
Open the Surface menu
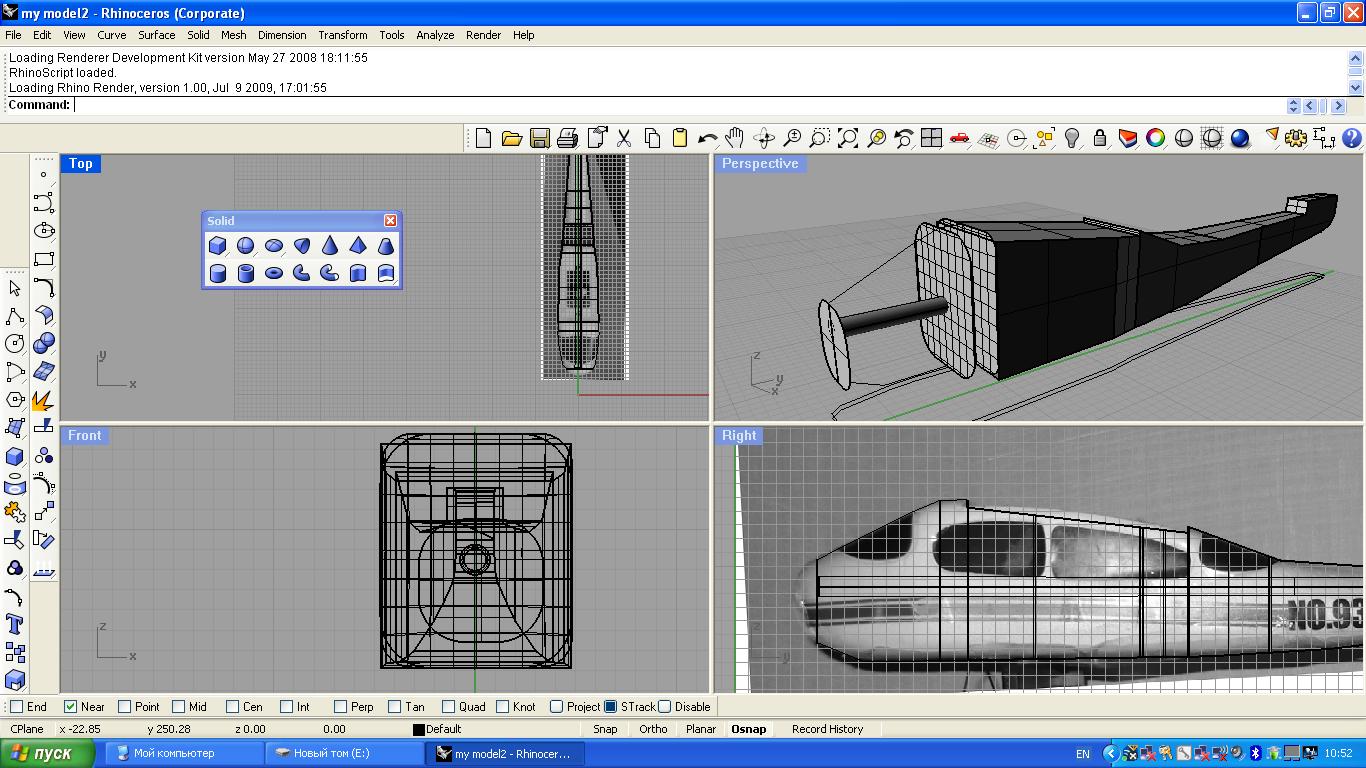pyautogui.click(x=156, y=35)
